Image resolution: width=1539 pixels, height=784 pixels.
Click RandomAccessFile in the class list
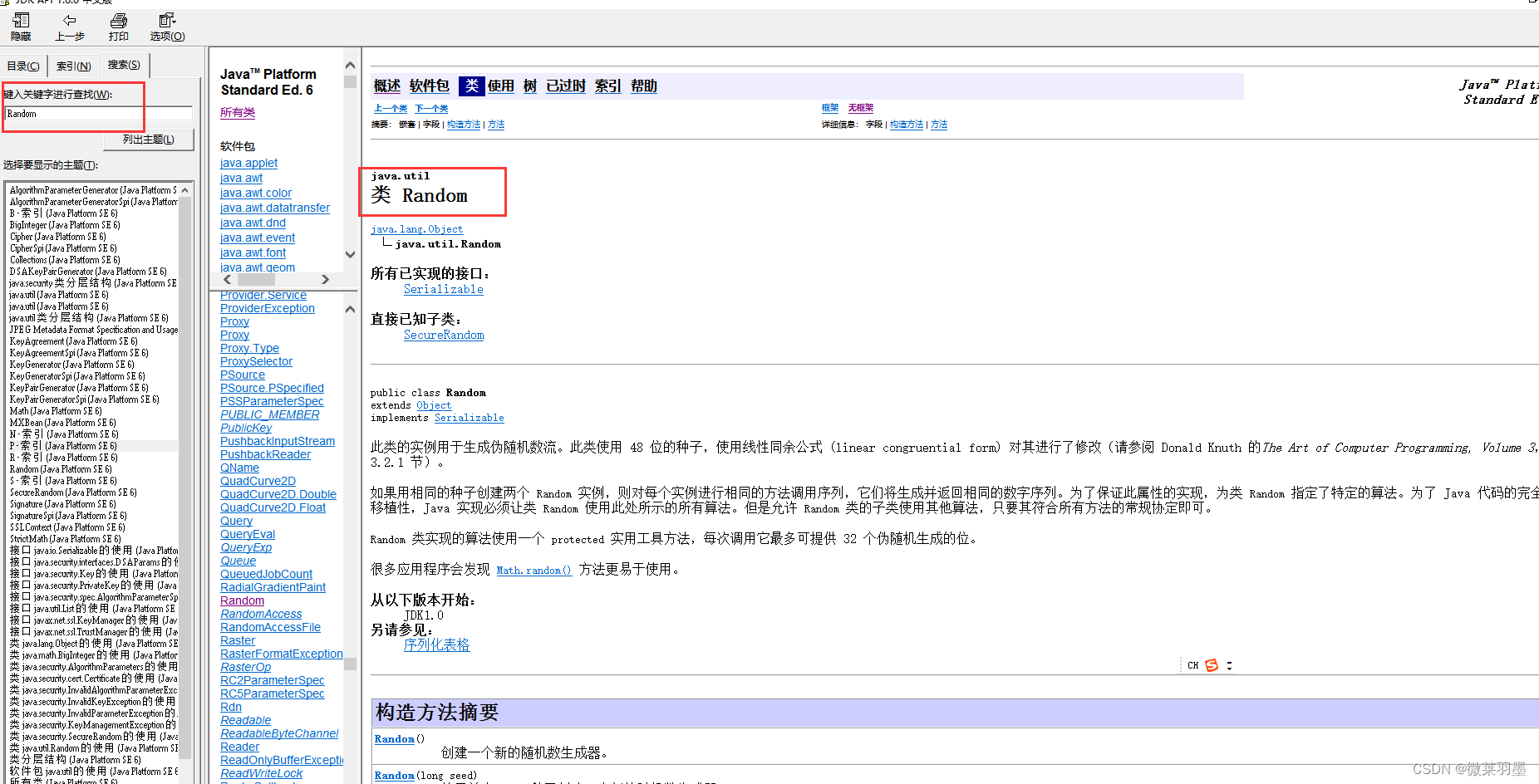tap(270, 627)
